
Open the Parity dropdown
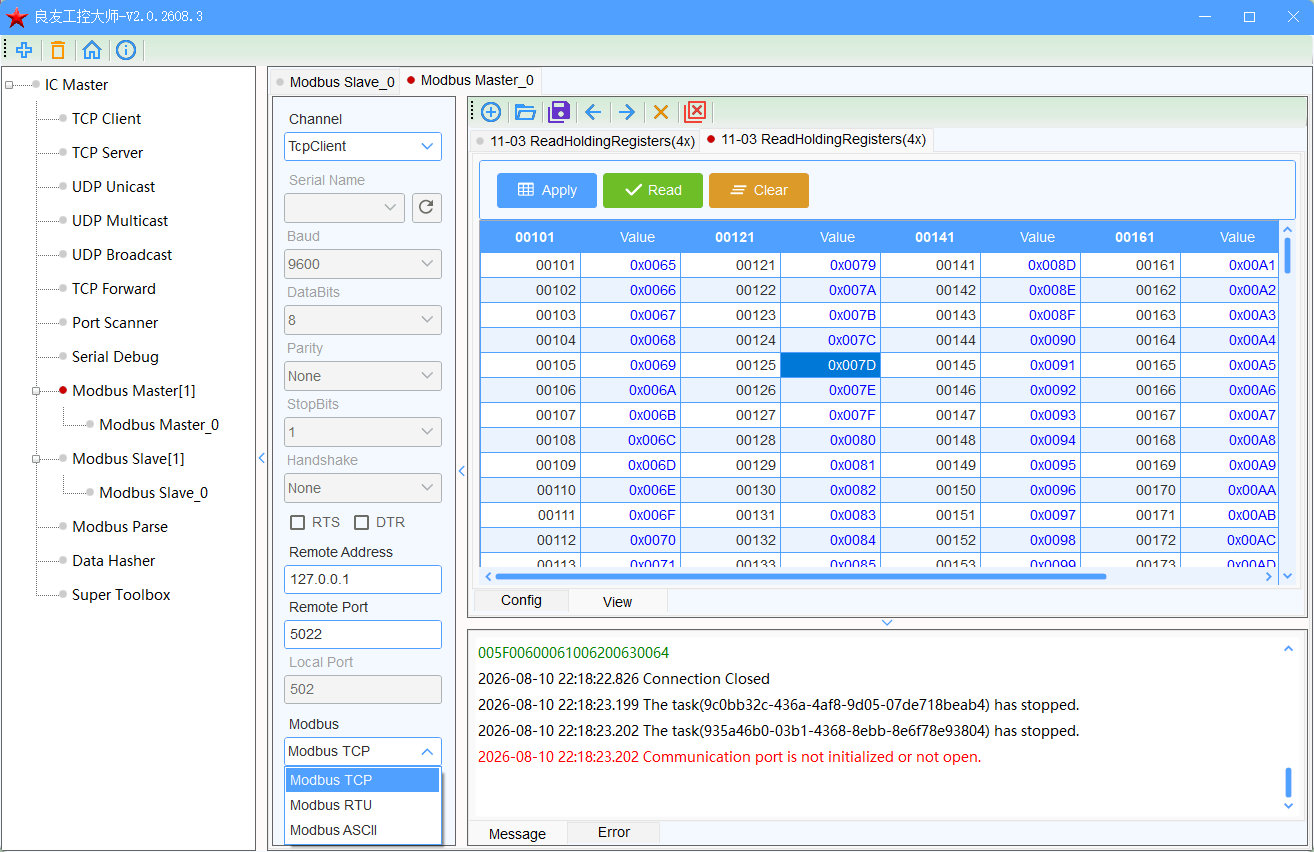[363, 376]
